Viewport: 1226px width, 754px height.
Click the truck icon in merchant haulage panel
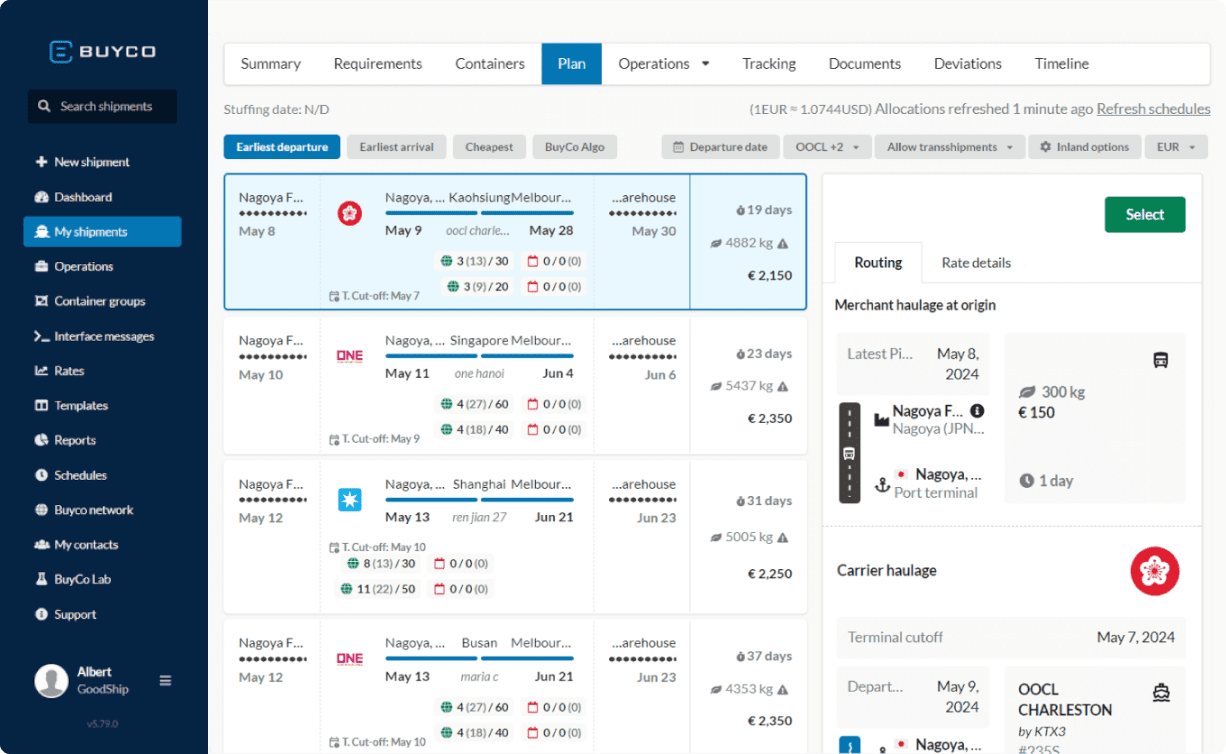click(x=1160, y=359)
